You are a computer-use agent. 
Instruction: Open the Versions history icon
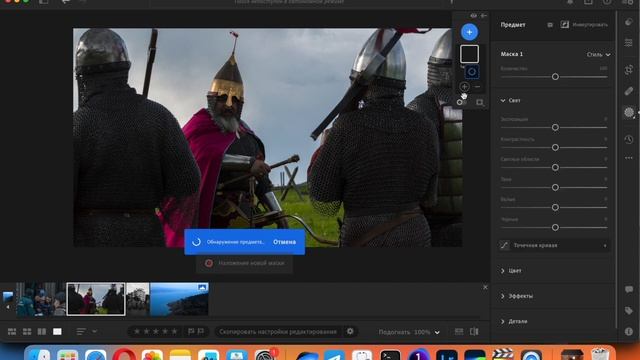coord(629,139)
